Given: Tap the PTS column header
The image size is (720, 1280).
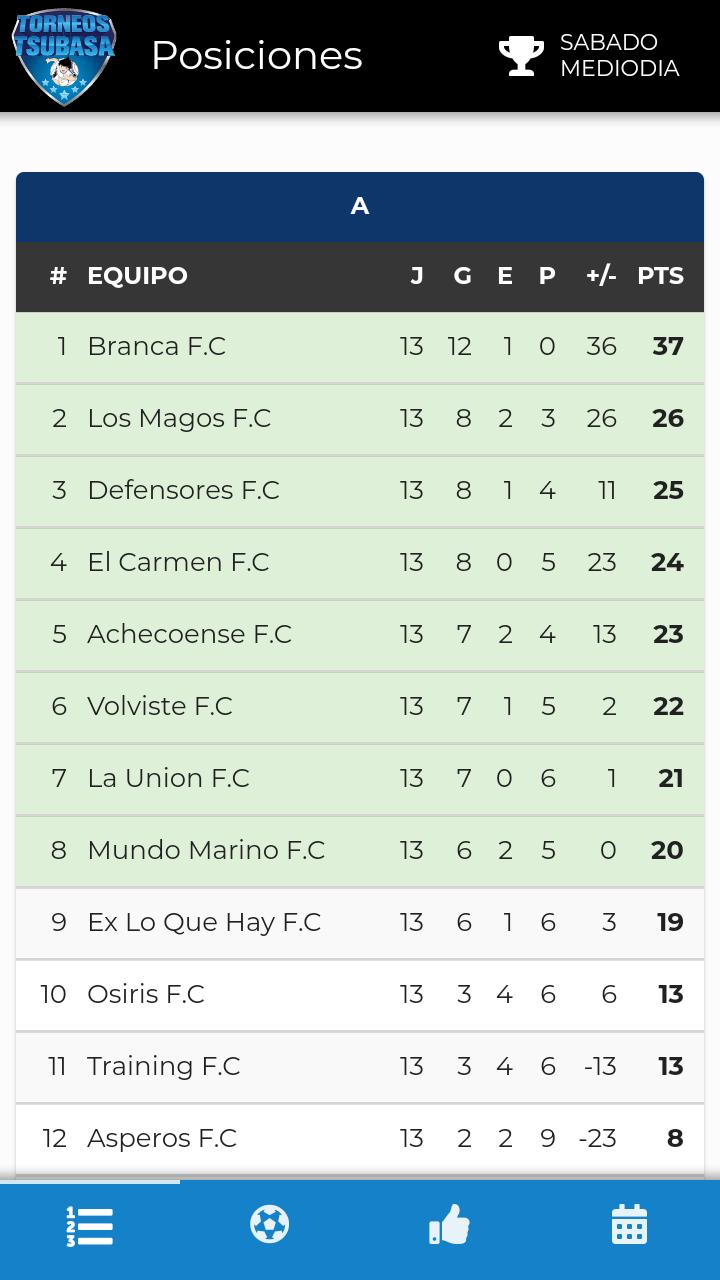Looking at the screenshot, I should (x=660, y=276).
